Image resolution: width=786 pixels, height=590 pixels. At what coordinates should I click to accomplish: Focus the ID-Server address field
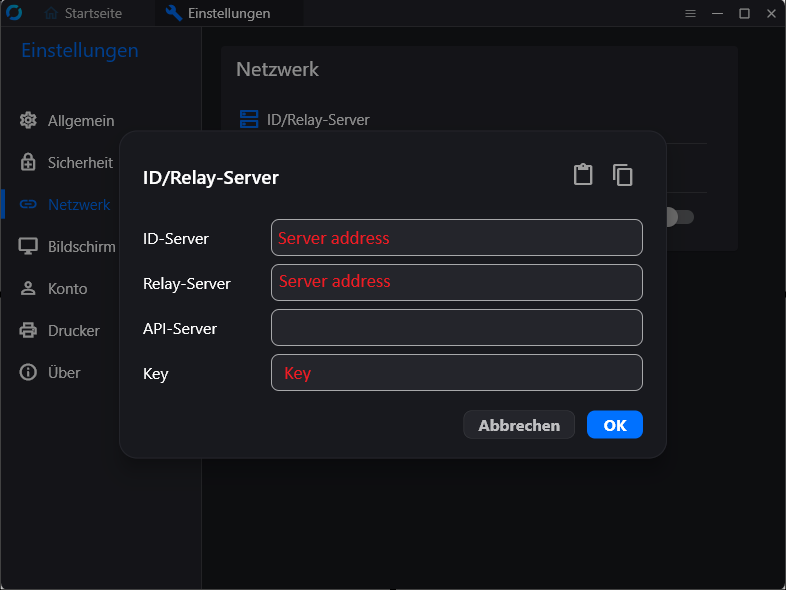click(x=457, y=238)
